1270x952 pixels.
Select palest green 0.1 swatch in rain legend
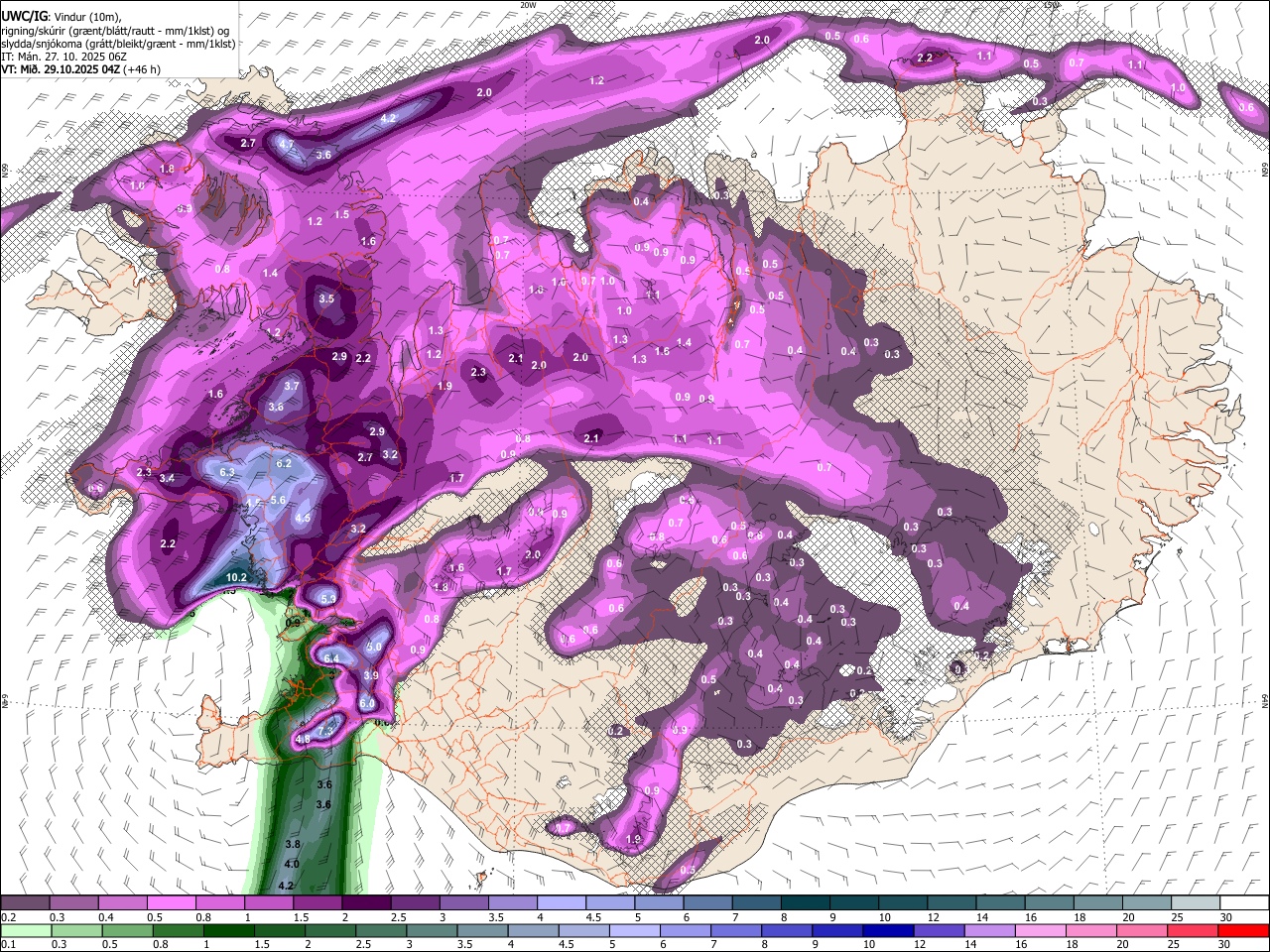click(25, 930)
